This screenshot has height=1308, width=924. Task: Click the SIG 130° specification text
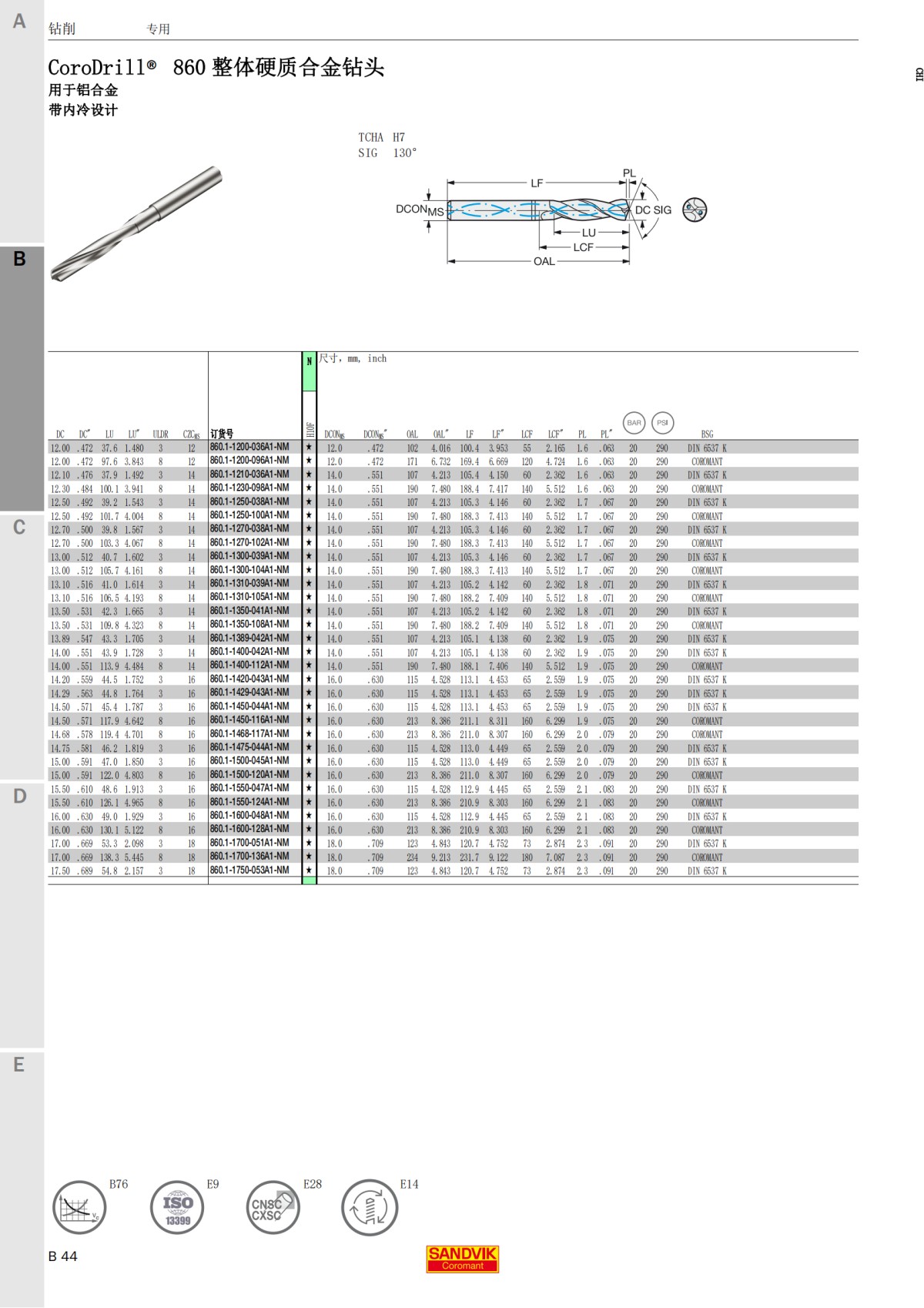pyautogui.click(x=387, y=153)
